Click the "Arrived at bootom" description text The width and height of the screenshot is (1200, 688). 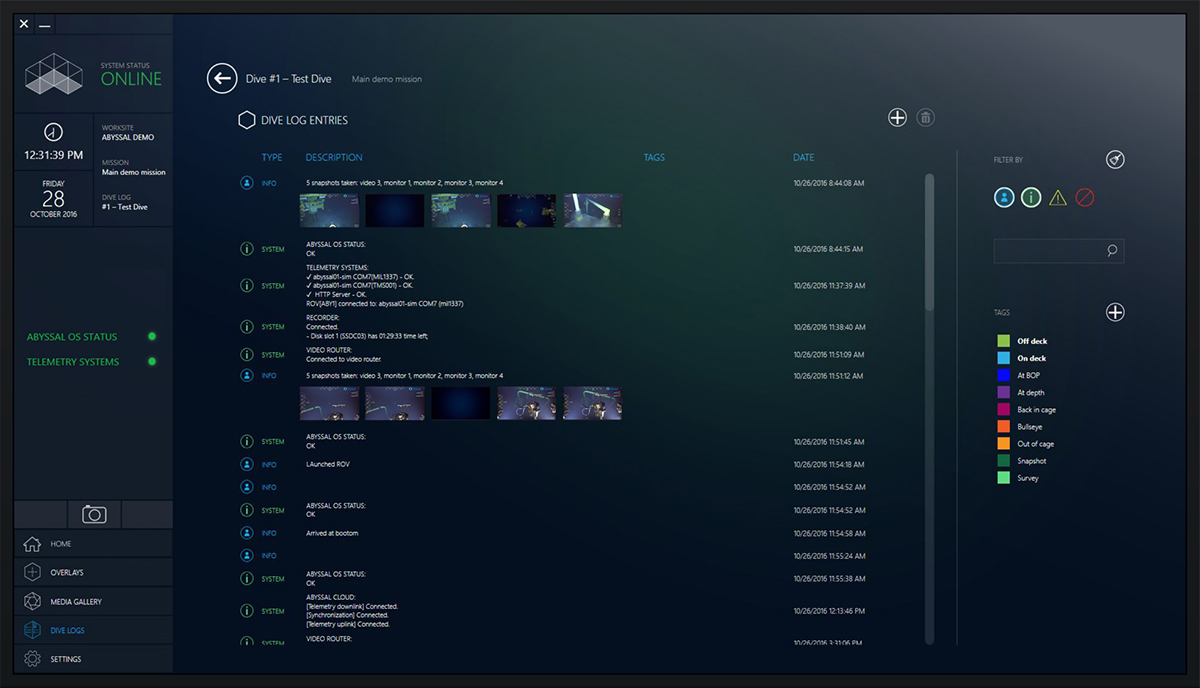click(x=332, y=533)
